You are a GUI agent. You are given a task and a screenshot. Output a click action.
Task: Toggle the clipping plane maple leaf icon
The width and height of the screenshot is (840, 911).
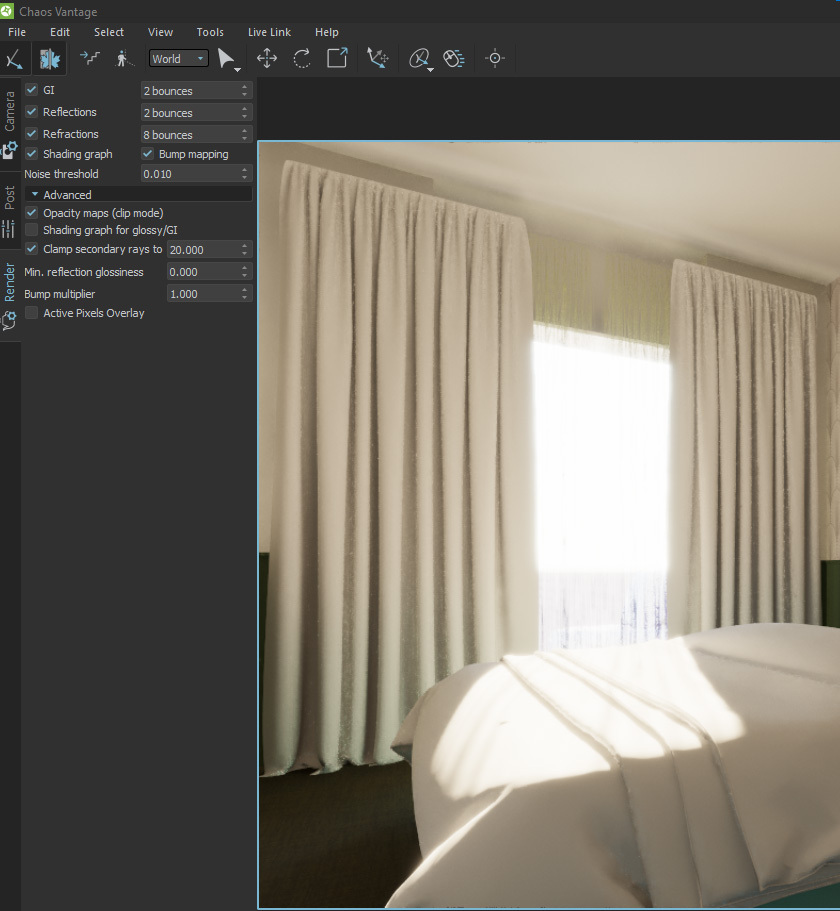pyautogui.click(x=50, y=59)
